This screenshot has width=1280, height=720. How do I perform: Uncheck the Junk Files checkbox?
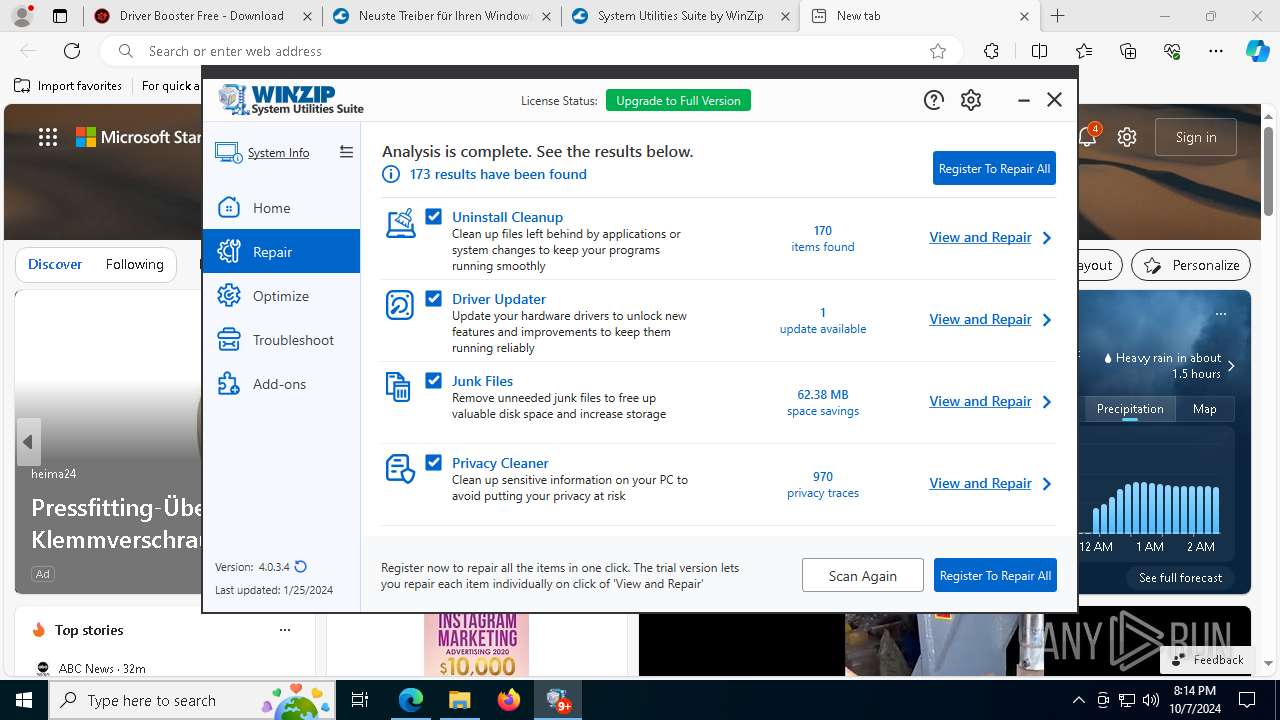tap(433, 380)
